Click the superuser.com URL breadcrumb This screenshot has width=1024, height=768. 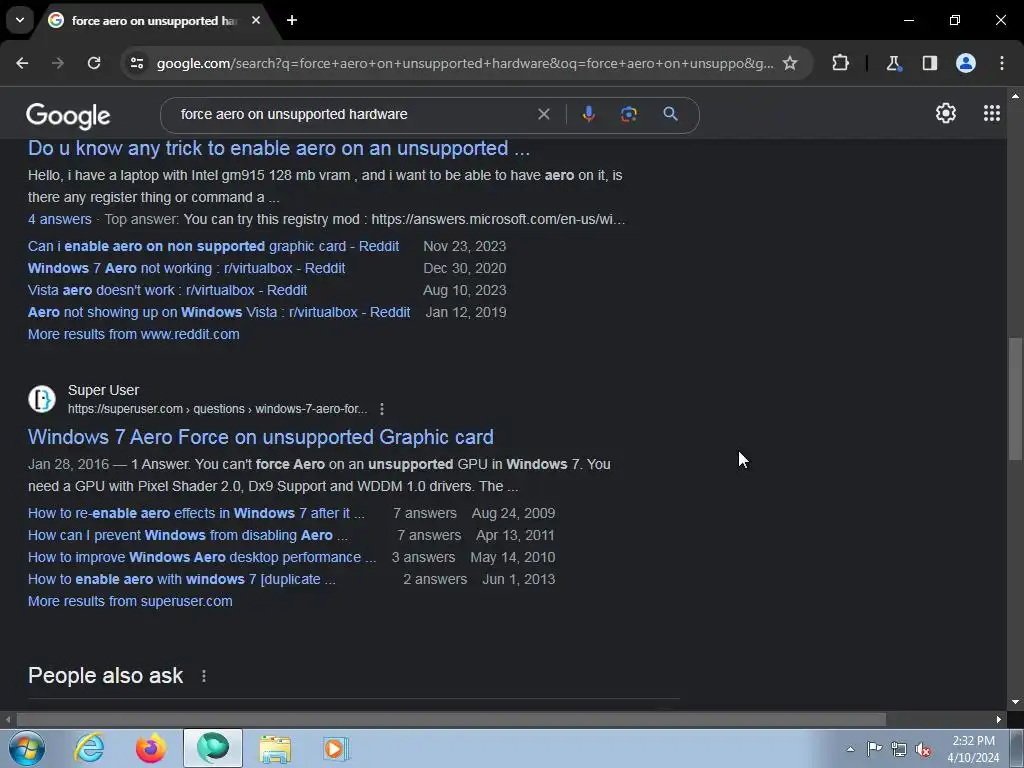click(x=217, y=409)
